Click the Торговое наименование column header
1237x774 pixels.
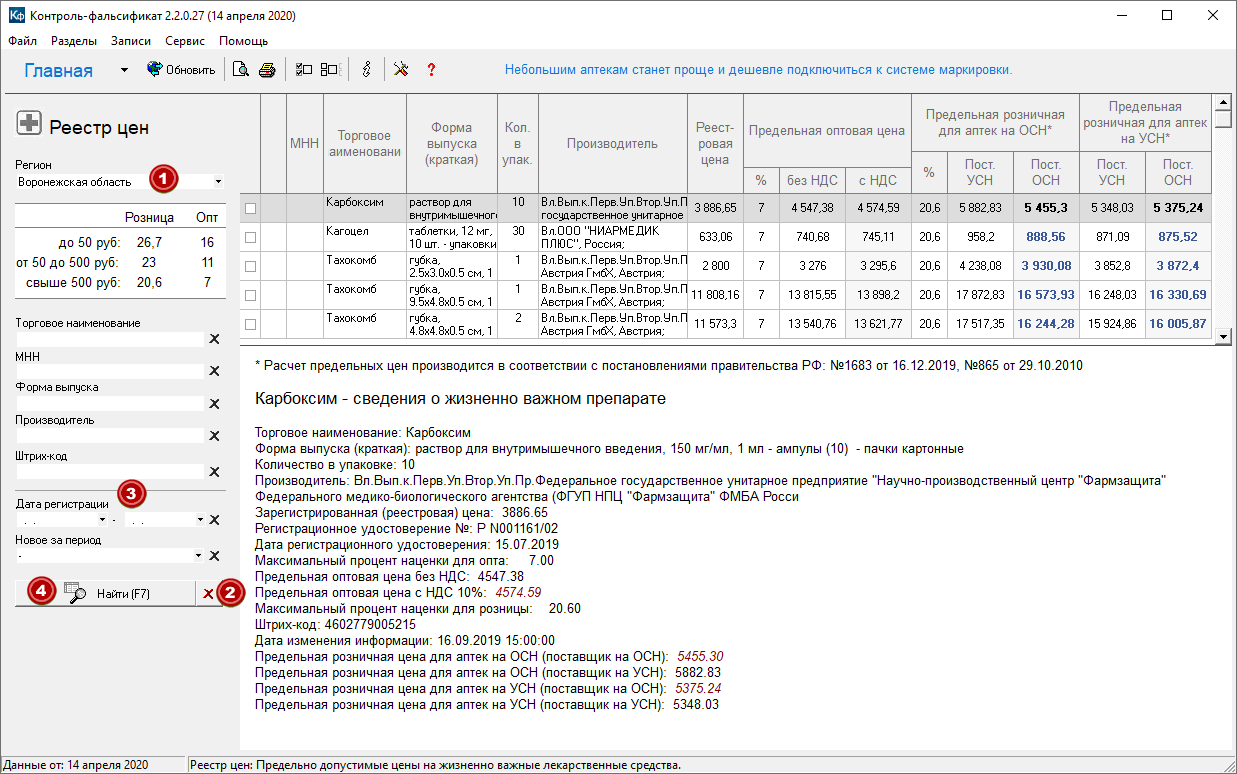(x=364, y=143)
